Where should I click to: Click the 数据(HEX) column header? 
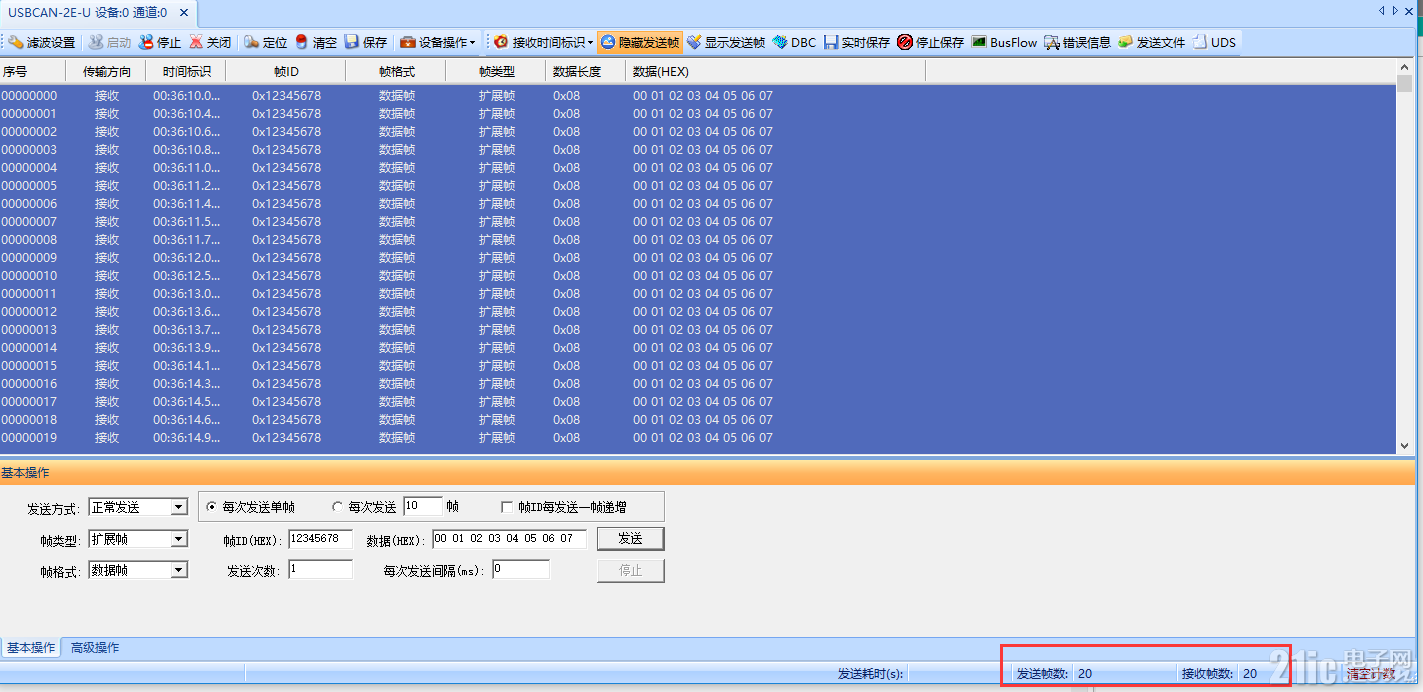[x=776, y=72]
